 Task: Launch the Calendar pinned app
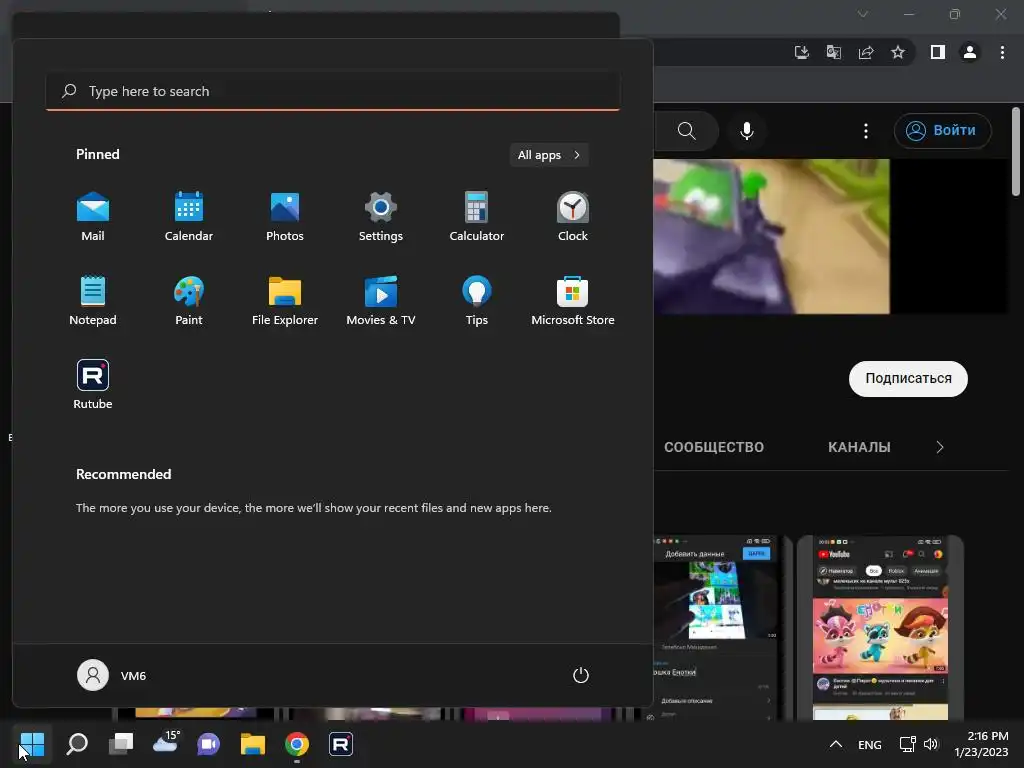click(189, 217)
